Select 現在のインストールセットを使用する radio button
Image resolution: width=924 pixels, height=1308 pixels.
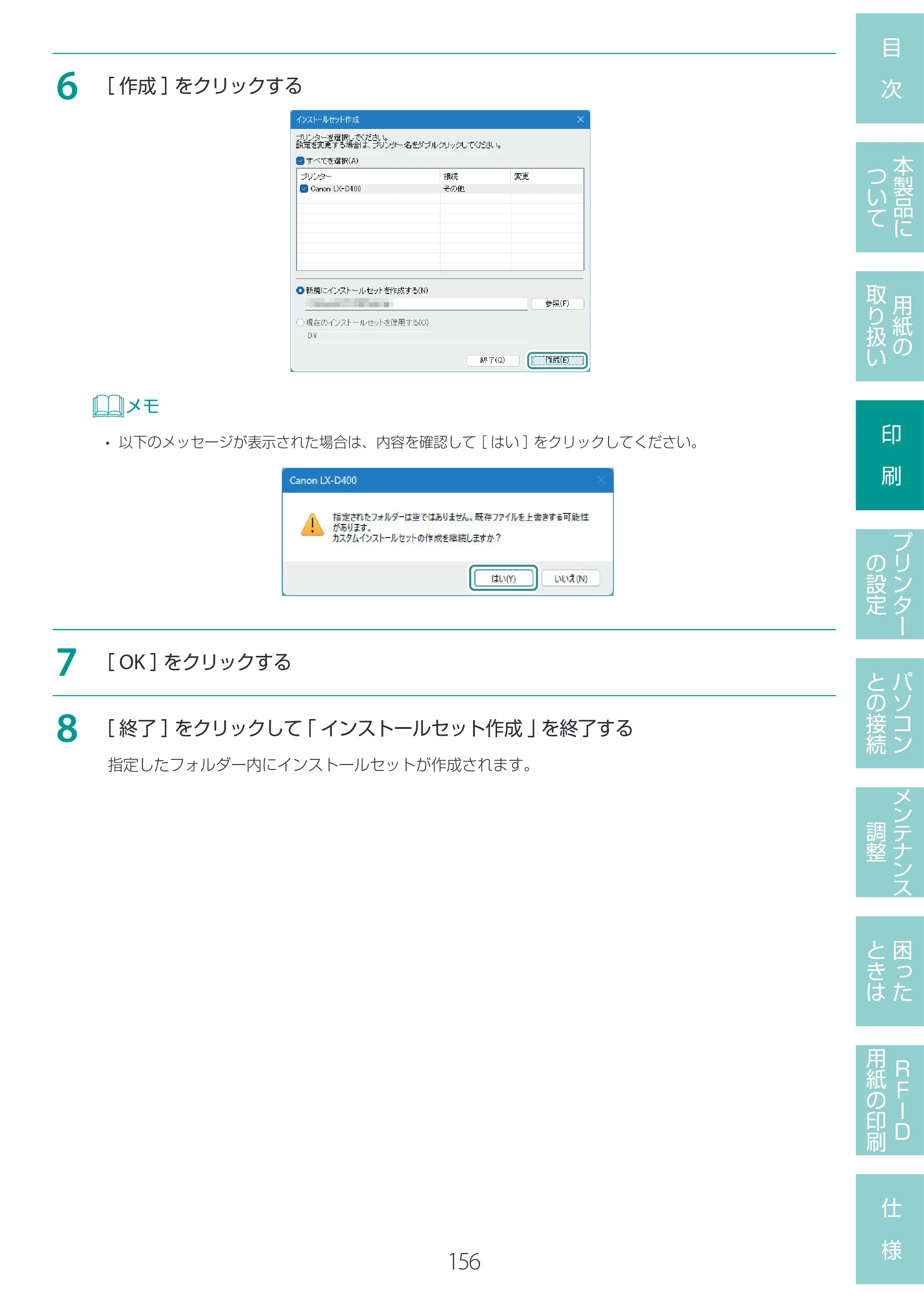[300, 323]
